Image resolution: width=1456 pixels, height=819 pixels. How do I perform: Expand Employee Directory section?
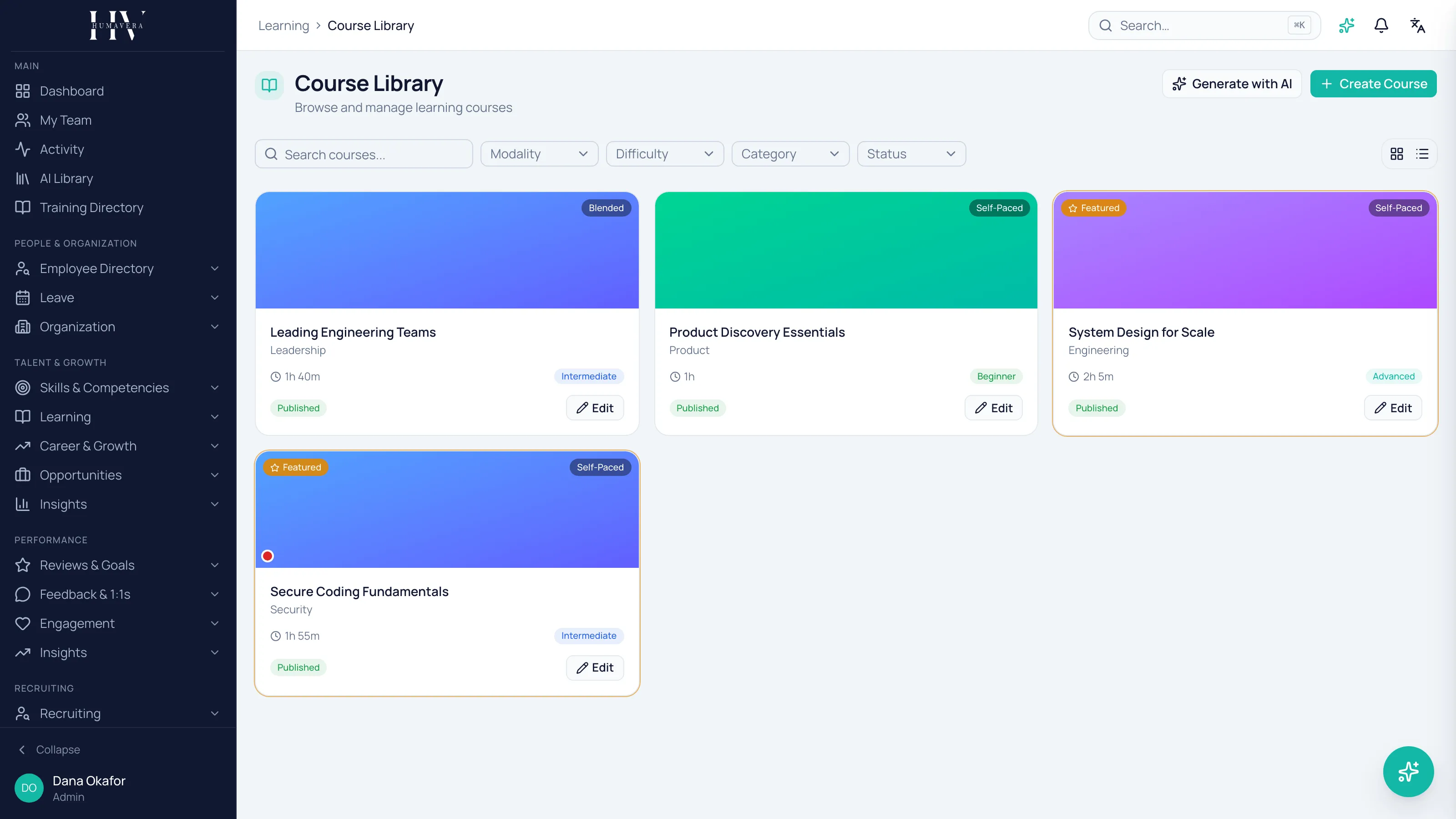pyautogui.click(x=117, y=268)
